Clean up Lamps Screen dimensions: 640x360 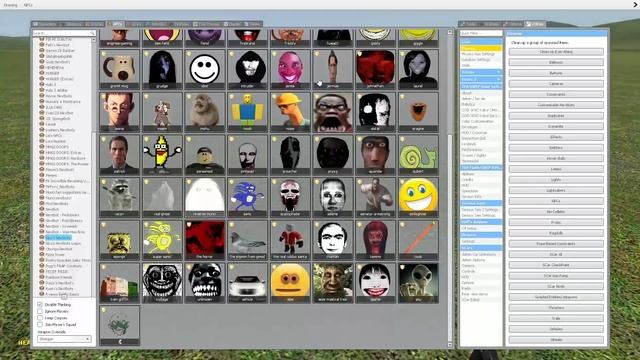556,169
